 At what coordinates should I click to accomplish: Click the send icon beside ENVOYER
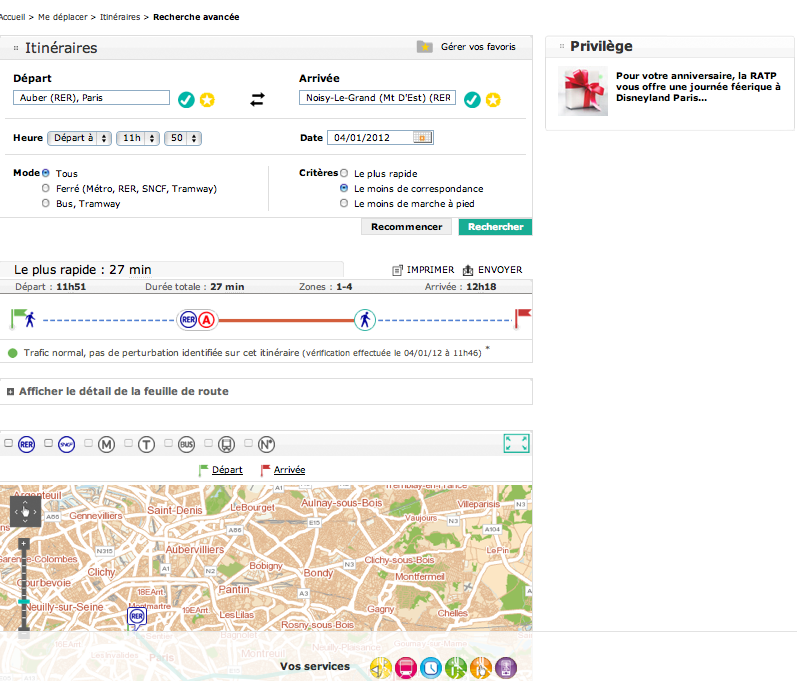468,270
